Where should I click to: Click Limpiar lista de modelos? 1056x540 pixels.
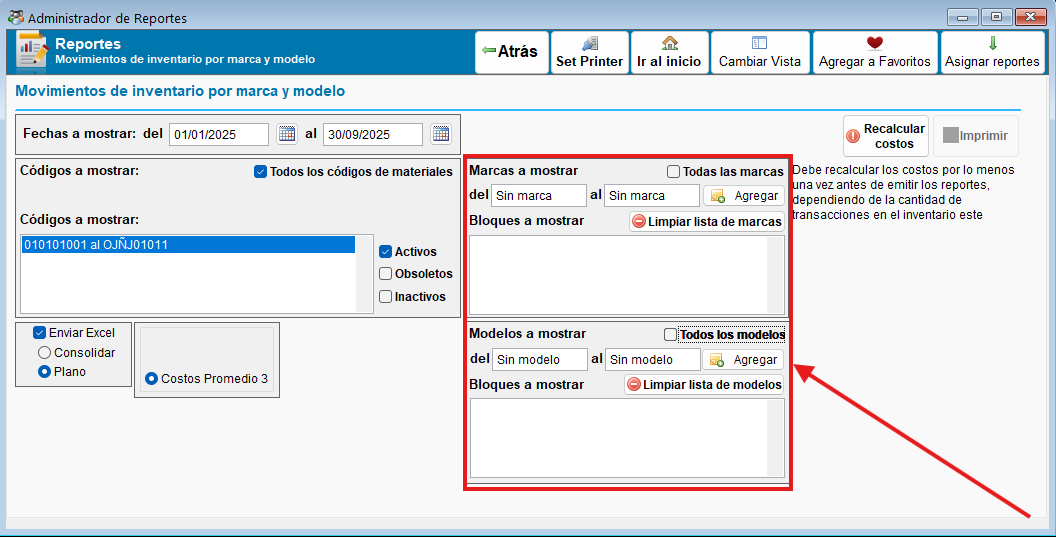(704, 384)
